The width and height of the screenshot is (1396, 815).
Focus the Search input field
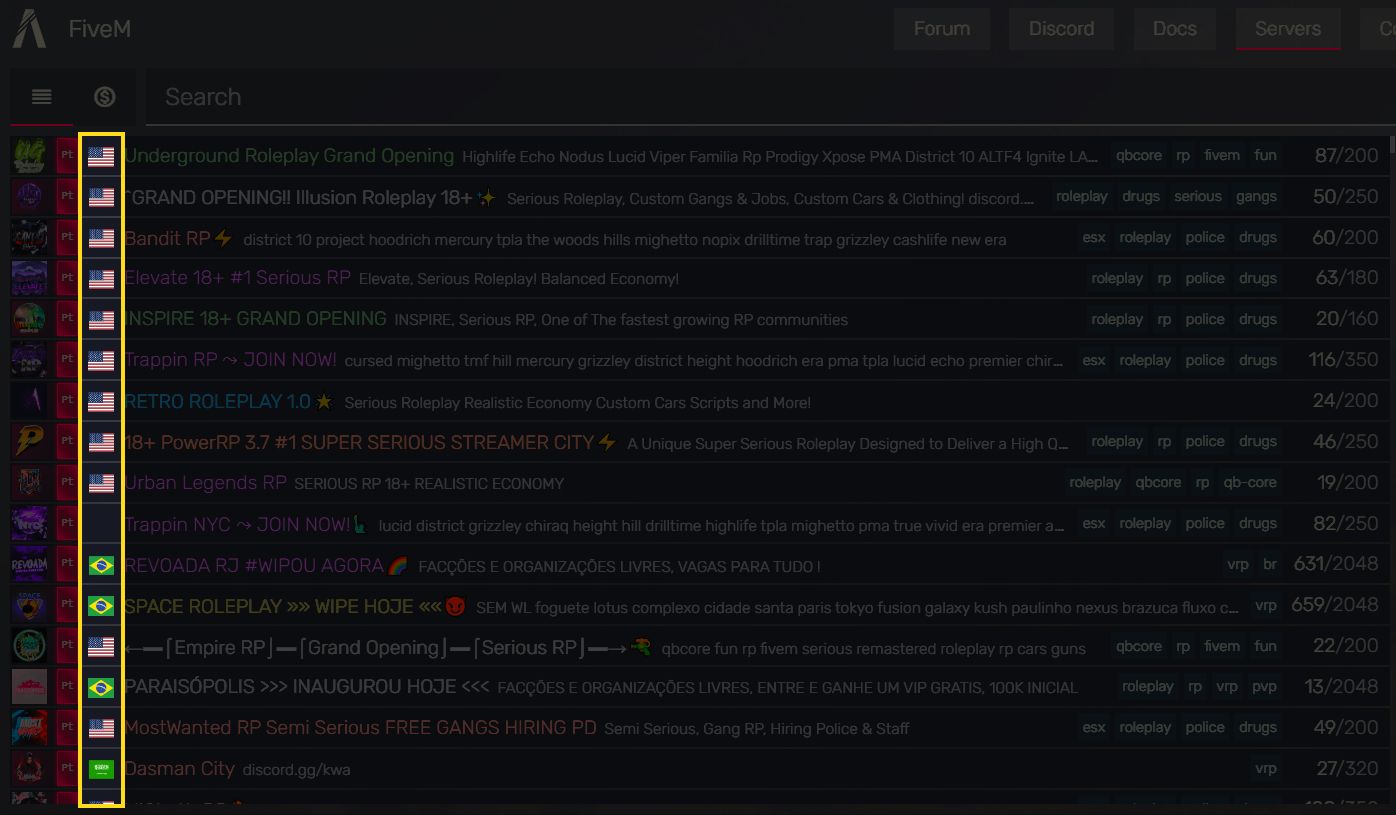tap(770, 97)
